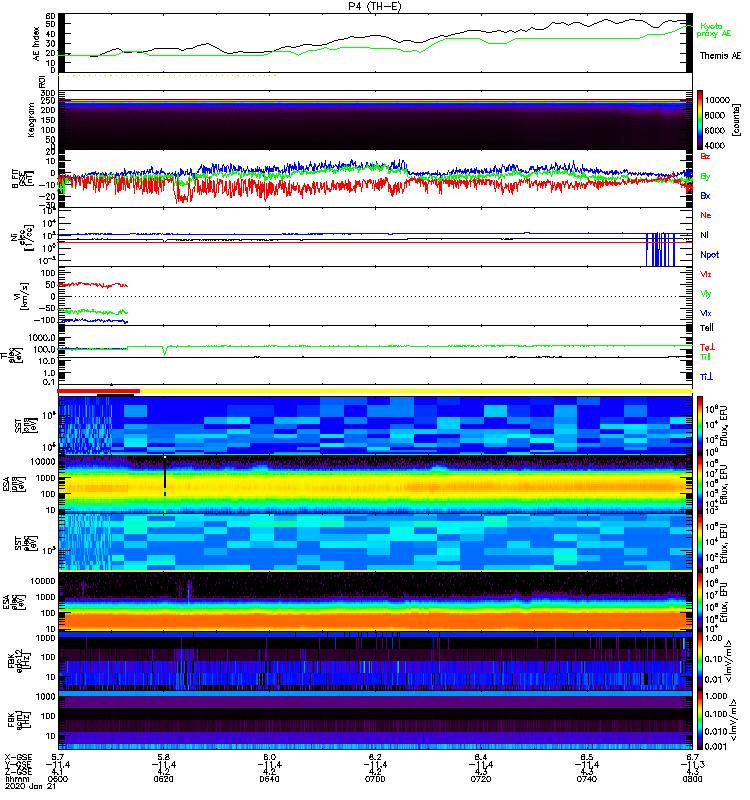Select the green Kyoto proxy AE legend label
The height and width of the screenshot is (800, 750).
[x=713, y=30]
